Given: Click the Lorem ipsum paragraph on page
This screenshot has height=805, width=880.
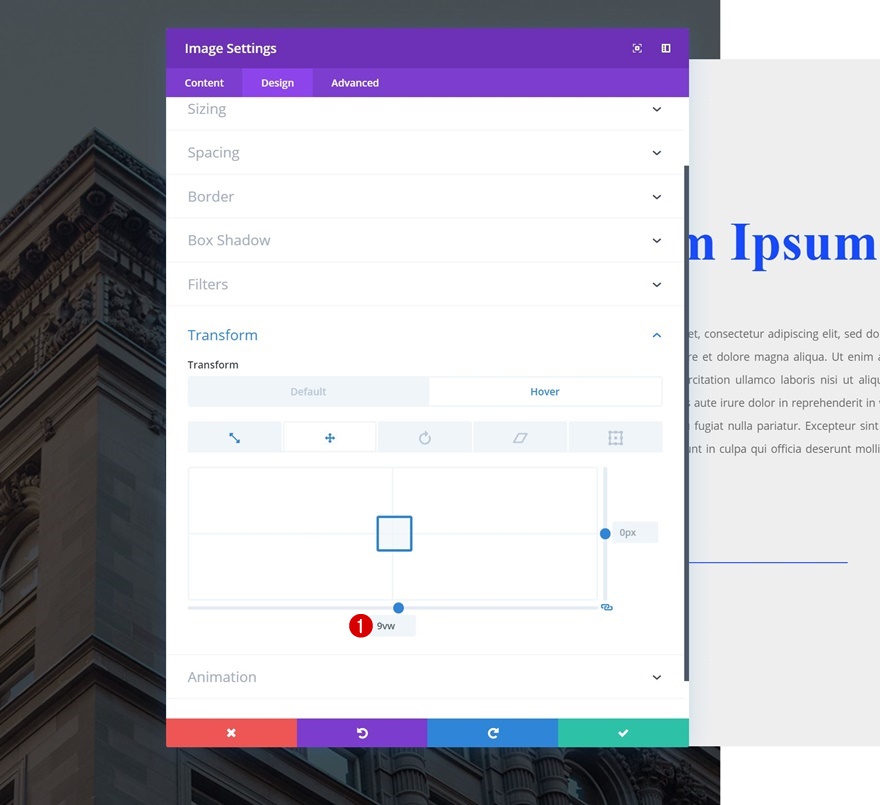Looking at the screenshot, I should click(784, 391).
